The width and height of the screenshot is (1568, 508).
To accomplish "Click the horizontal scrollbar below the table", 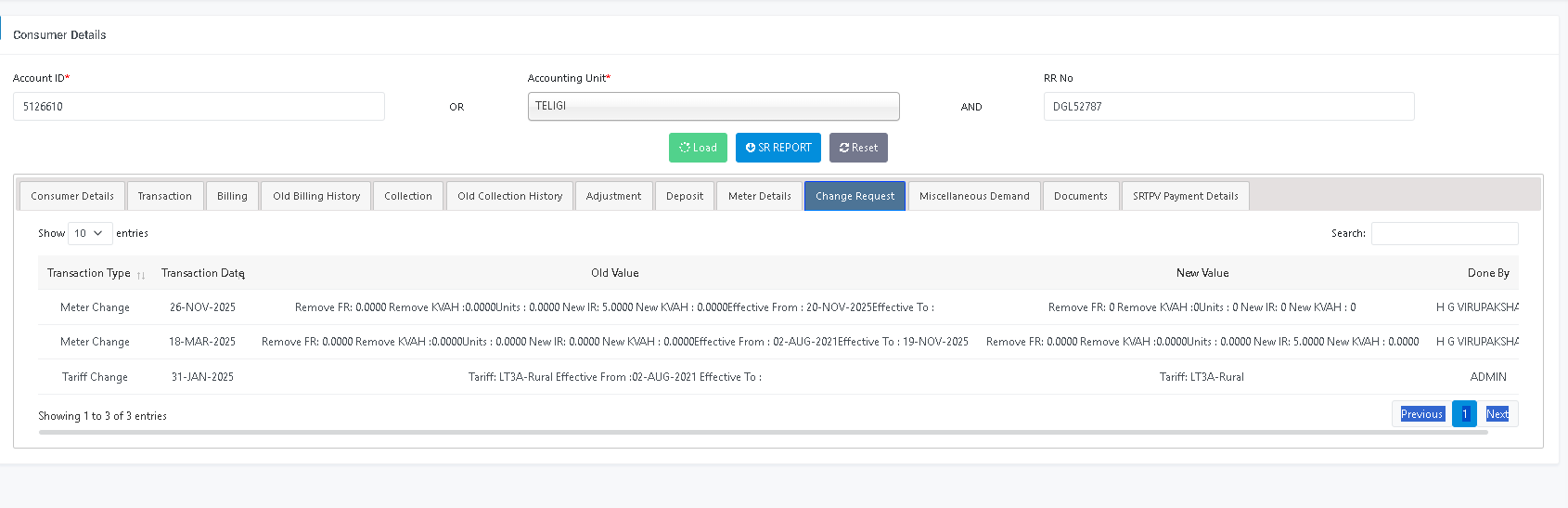I will 763,432.
